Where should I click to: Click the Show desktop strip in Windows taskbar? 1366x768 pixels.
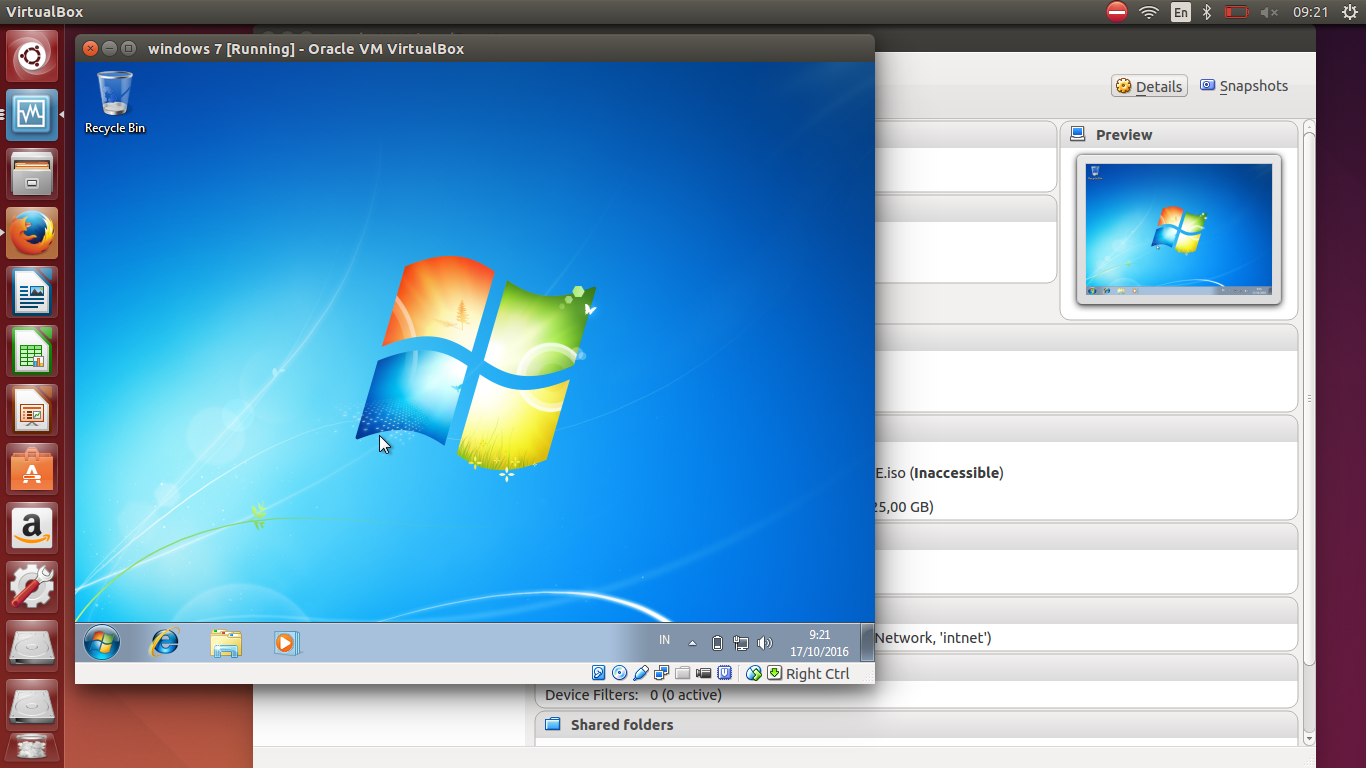click(867, 642)
